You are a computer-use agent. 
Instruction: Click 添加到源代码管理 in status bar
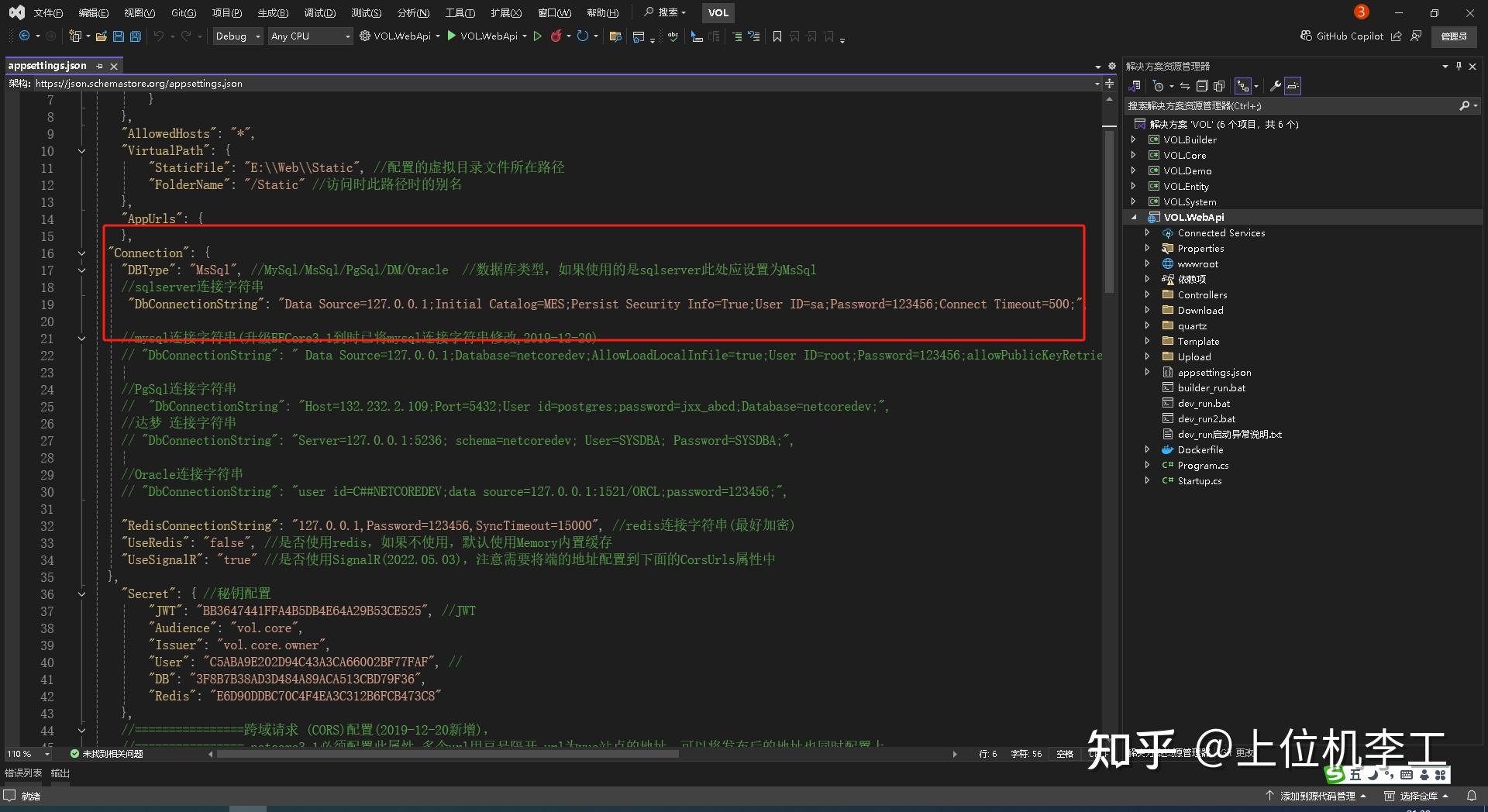[1319, 795]
